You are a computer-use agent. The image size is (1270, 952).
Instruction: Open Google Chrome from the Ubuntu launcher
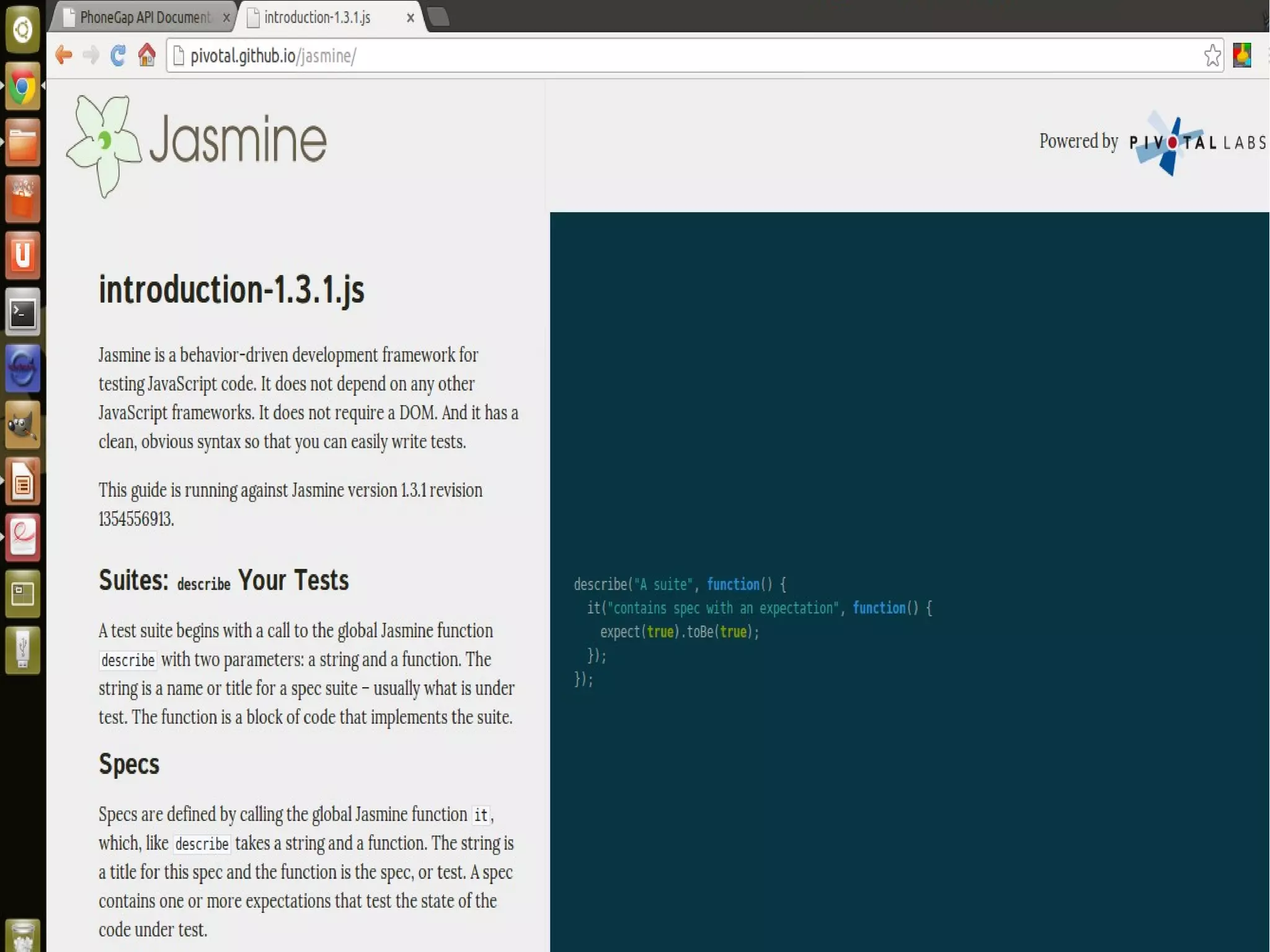point(23,86)
